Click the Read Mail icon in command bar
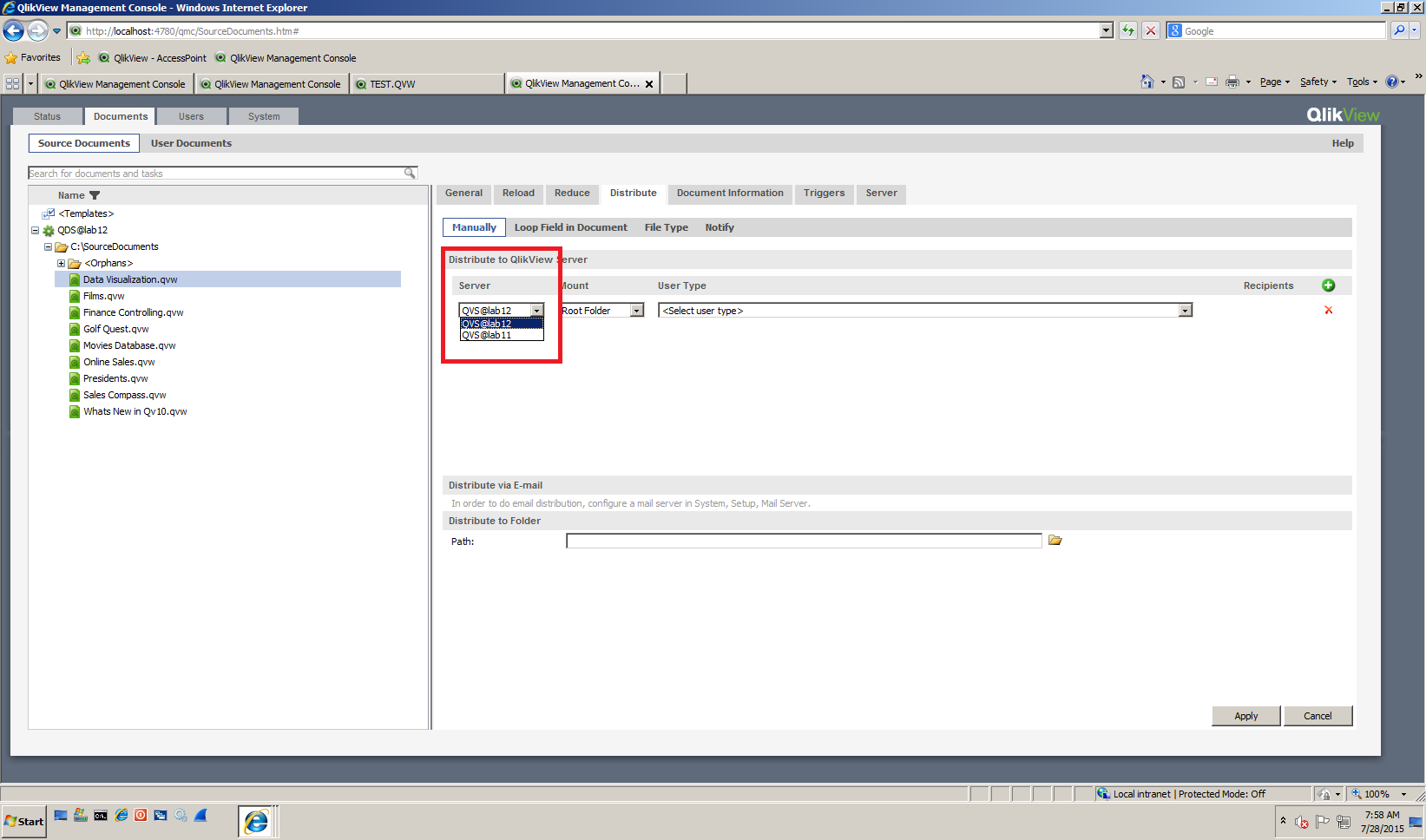Image resolution: width=1426 pixels, height=840 pixels. coord(1212,82)
